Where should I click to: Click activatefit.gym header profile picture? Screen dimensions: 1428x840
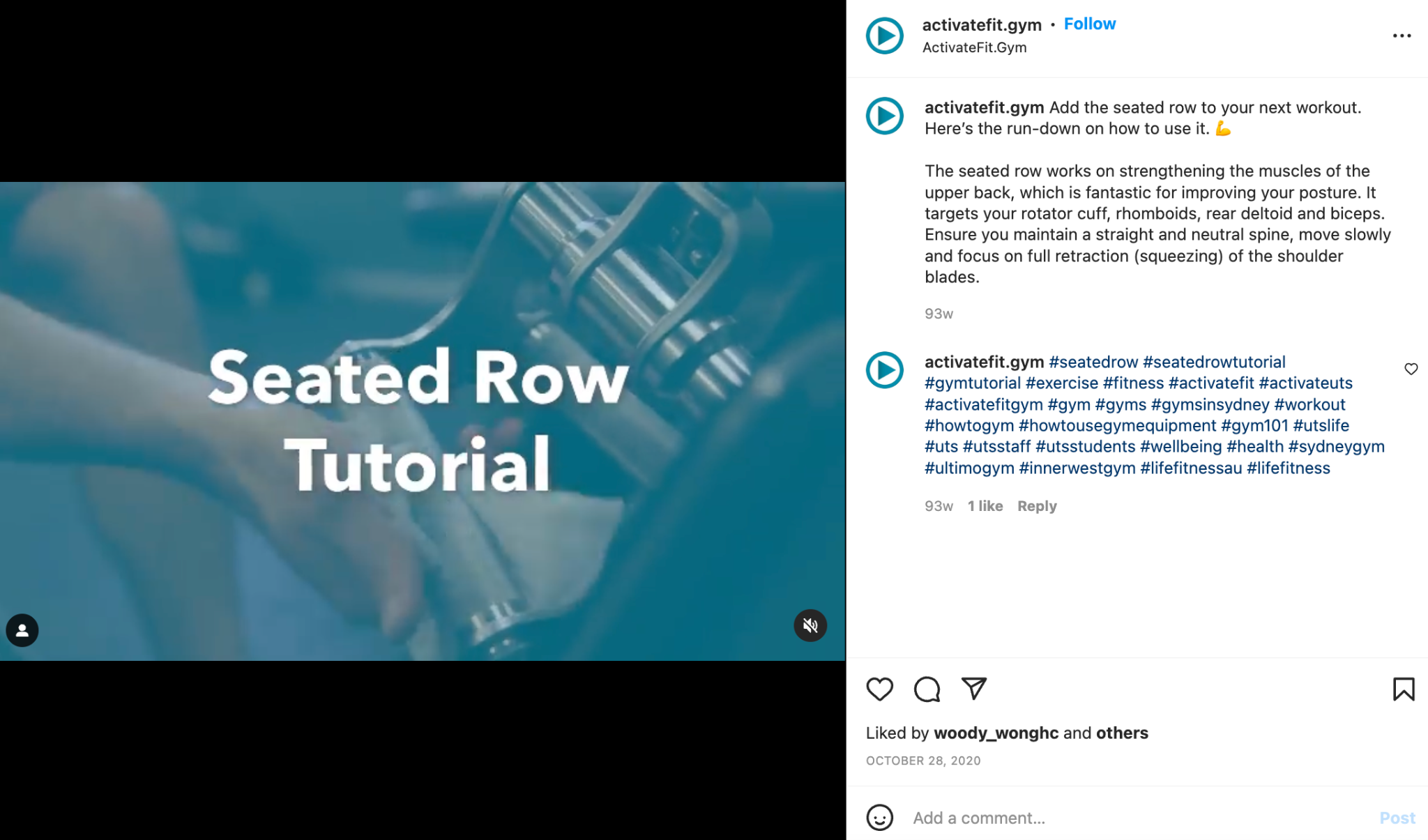click(885, 36)
